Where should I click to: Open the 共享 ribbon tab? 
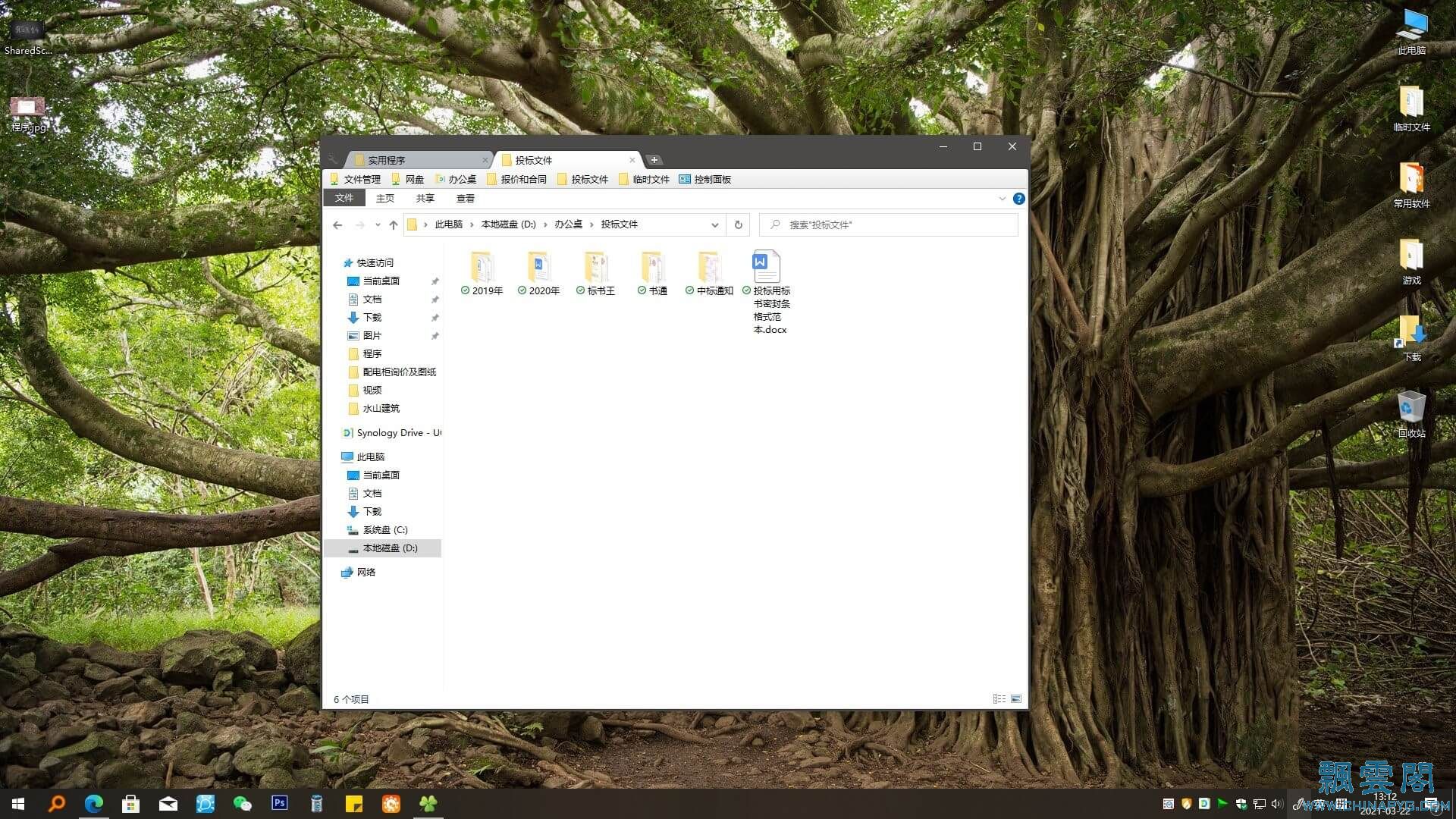(425, 199)
